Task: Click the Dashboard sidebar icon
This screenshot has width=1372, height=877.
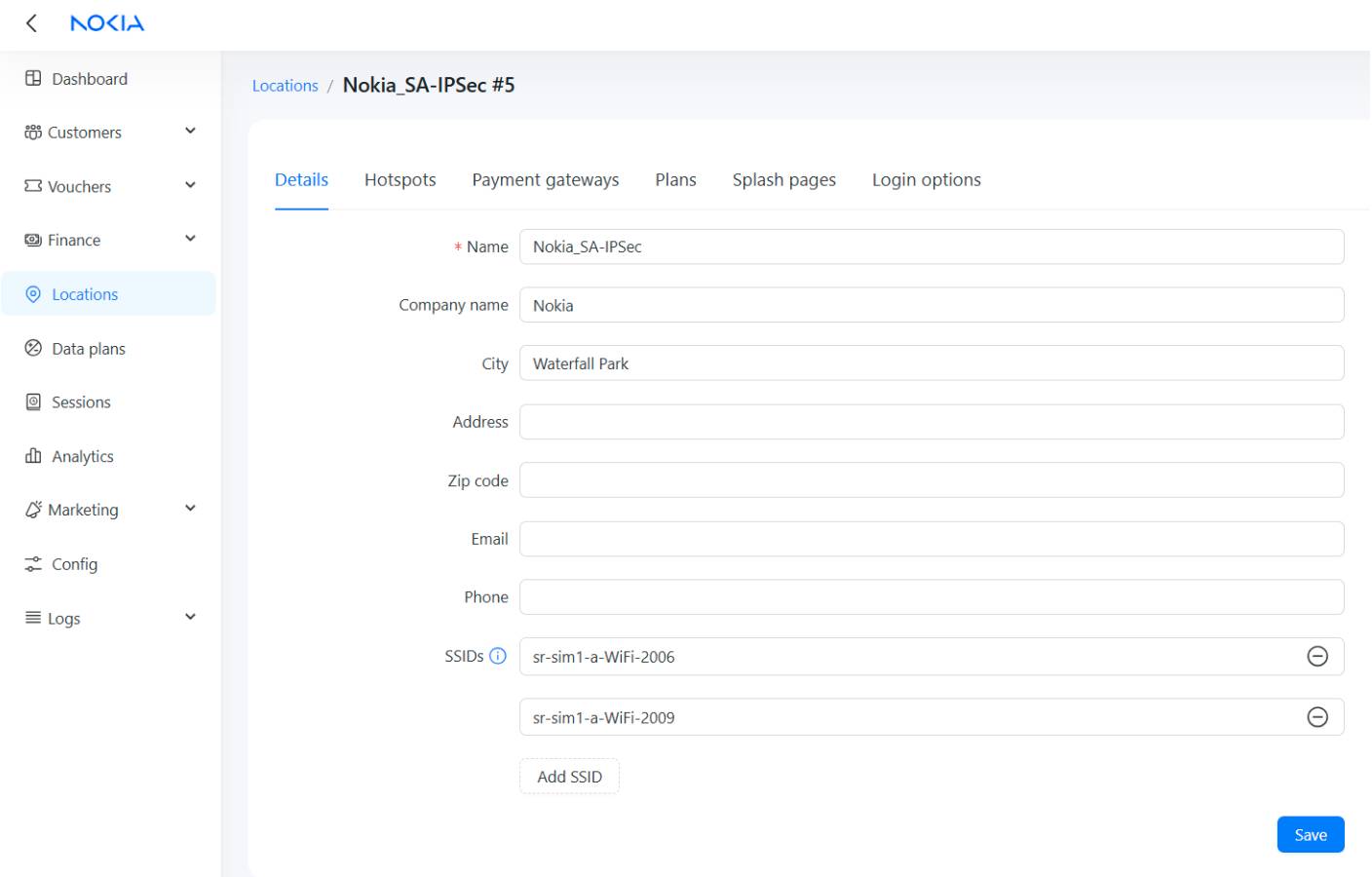Action: click(33, 79)
